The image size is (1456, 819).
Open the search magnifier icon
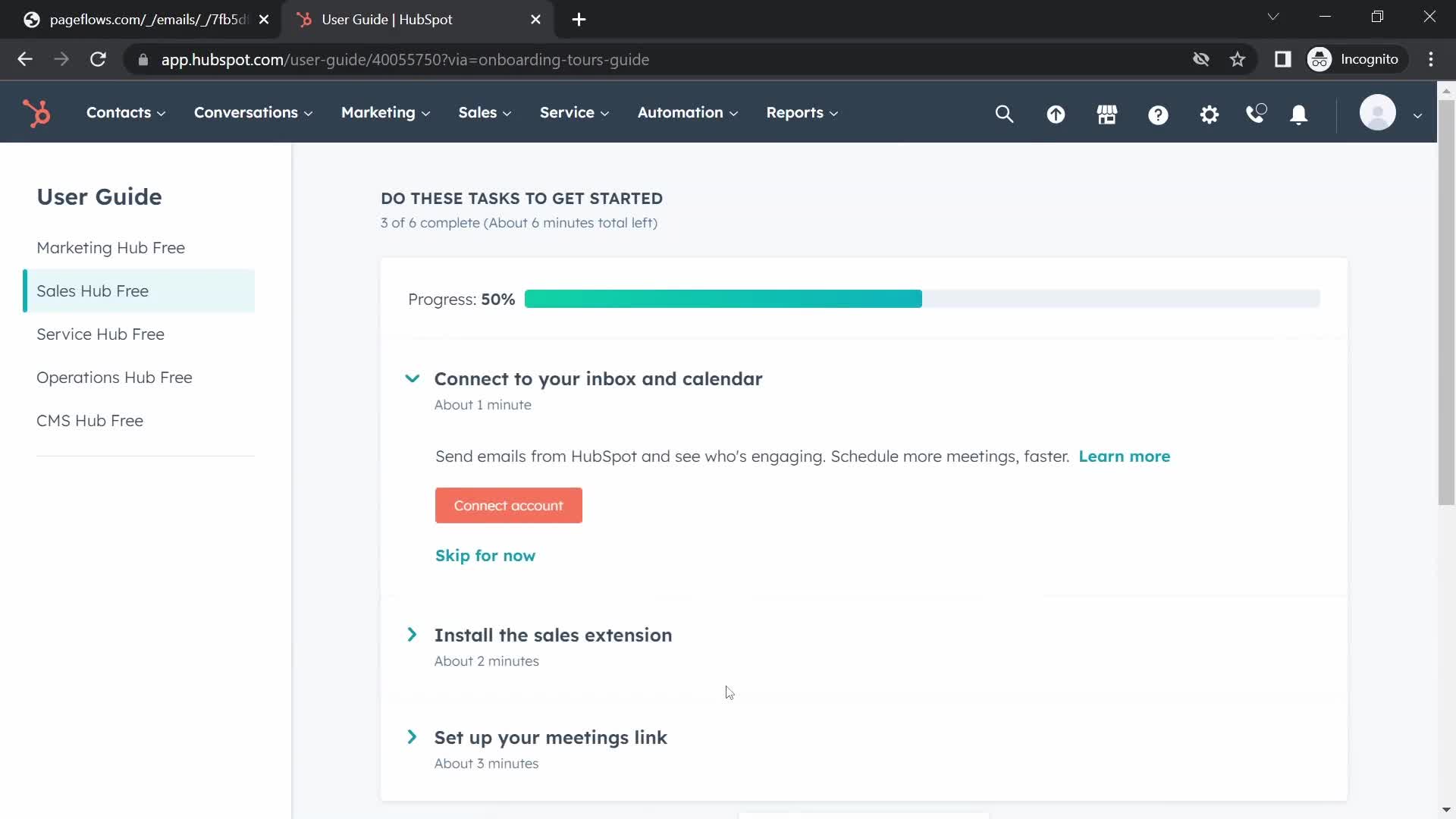pos(1004,114)
